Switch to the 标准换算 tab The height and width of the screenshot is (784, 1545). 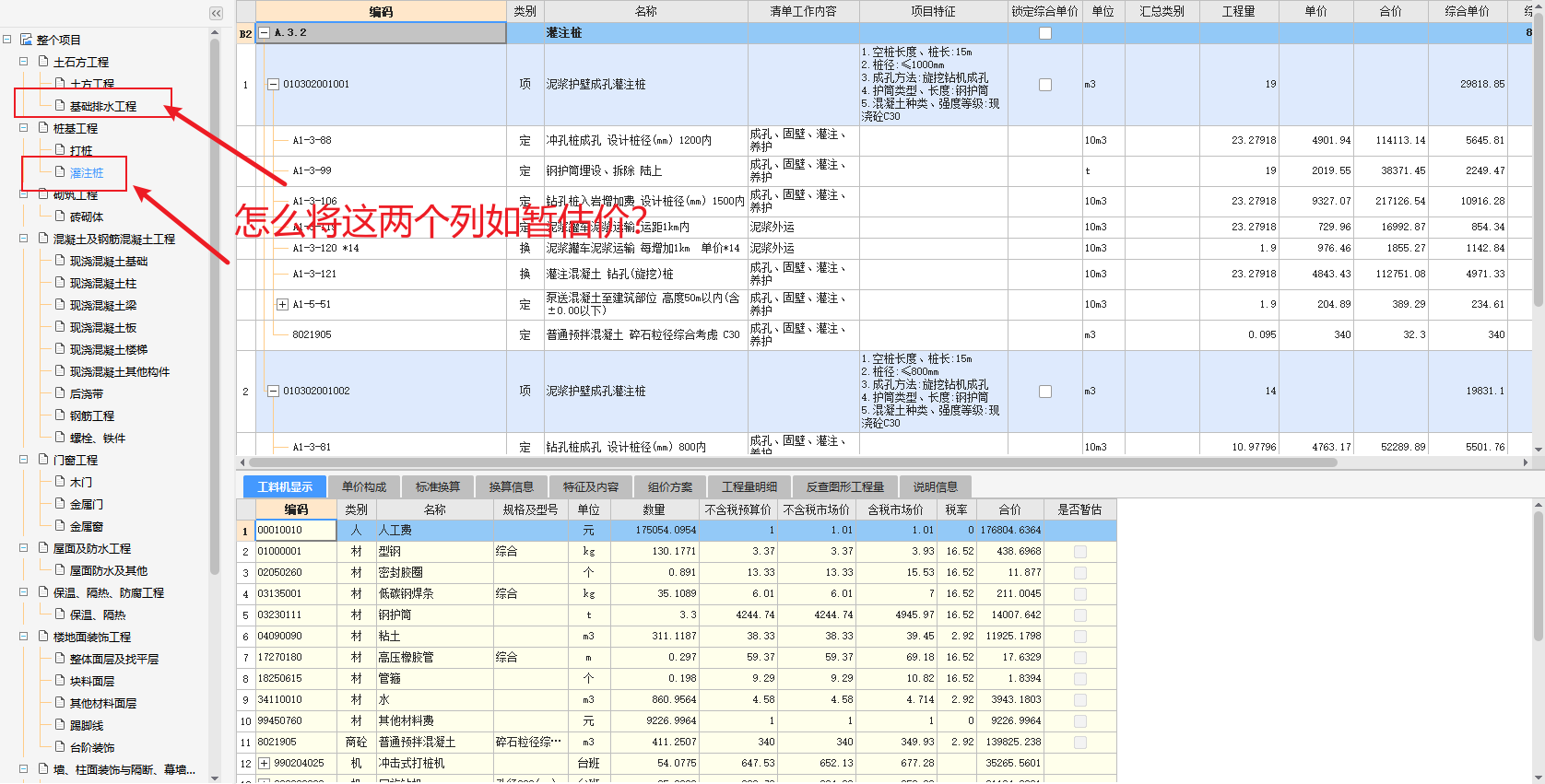438,487
